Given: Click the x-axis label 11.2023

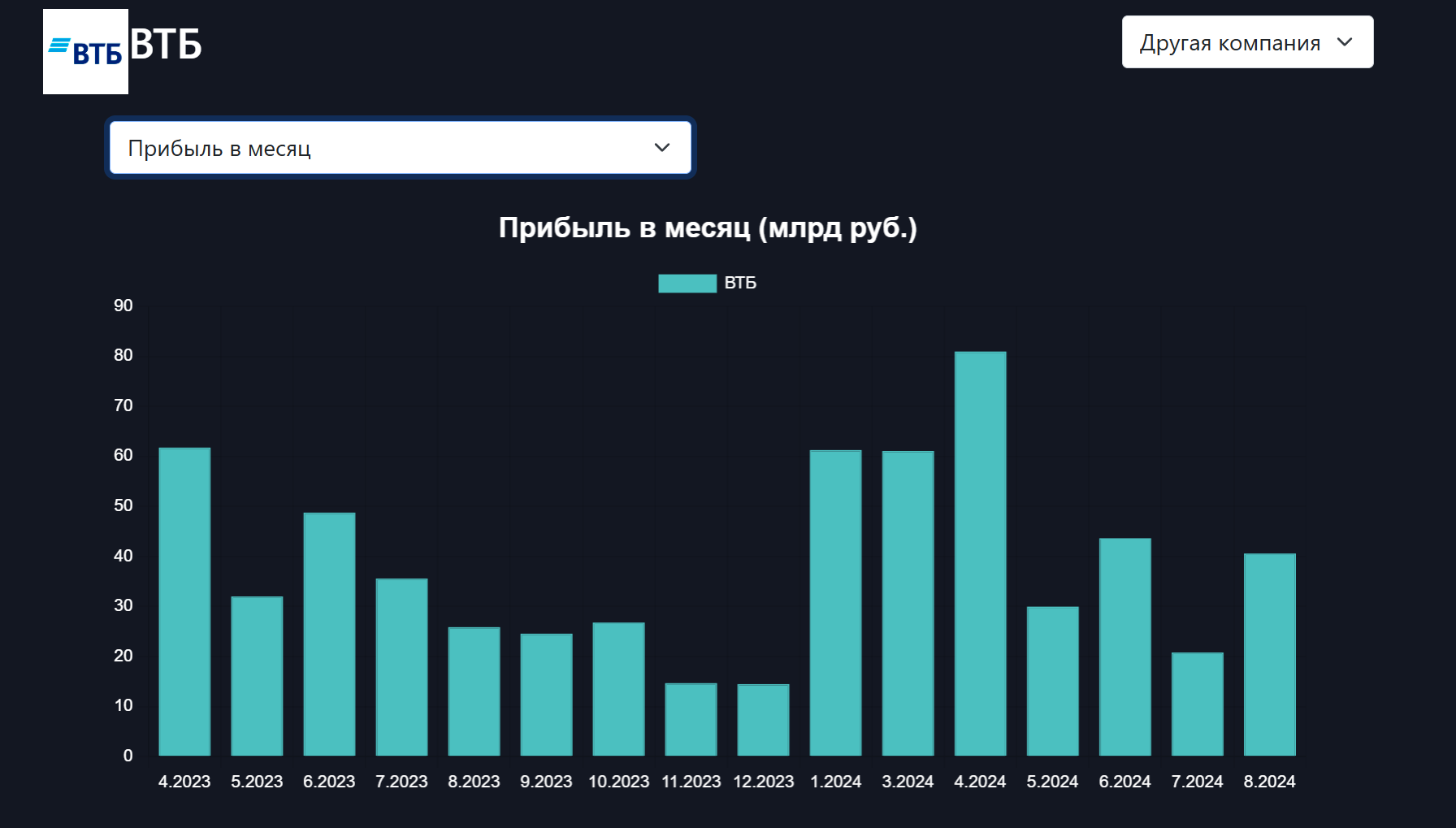Looking at the screenshot, I should (x=691, y=782).
